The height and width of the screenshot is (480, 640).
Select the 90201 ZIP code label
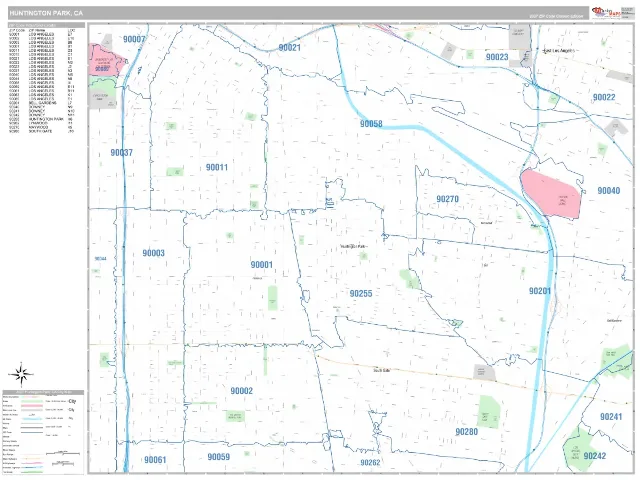pos(540,291)
